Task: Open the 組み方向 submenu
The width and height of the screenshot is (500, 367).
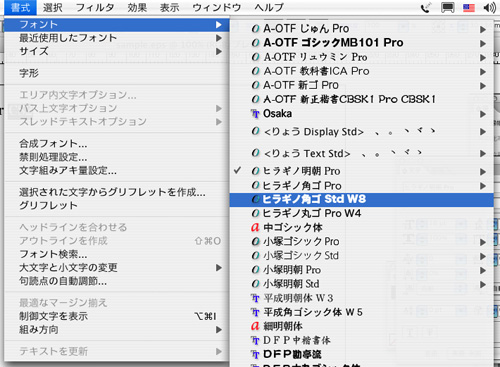Action: point(117,330)
